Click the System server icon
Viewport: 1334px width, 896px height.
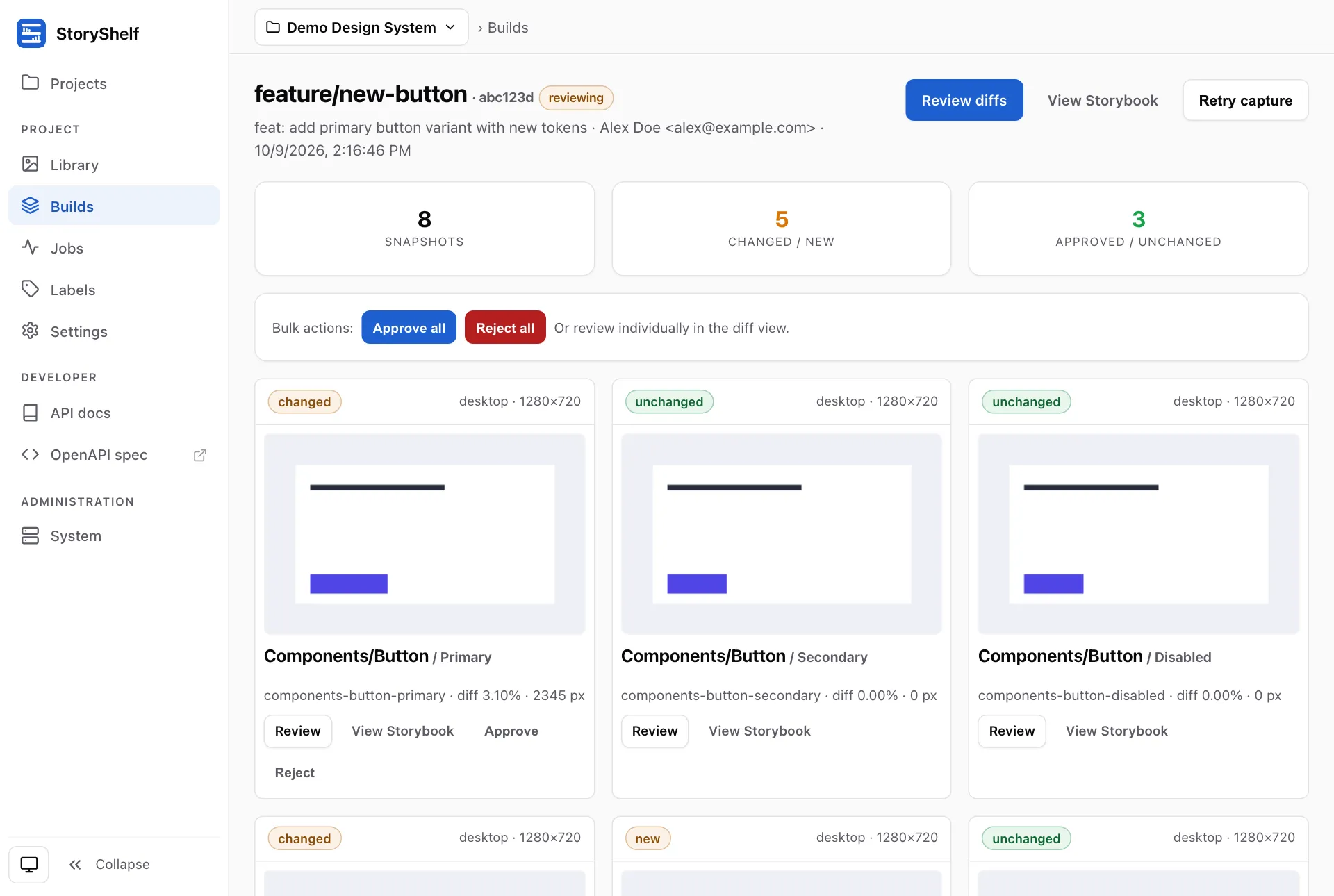30,536
